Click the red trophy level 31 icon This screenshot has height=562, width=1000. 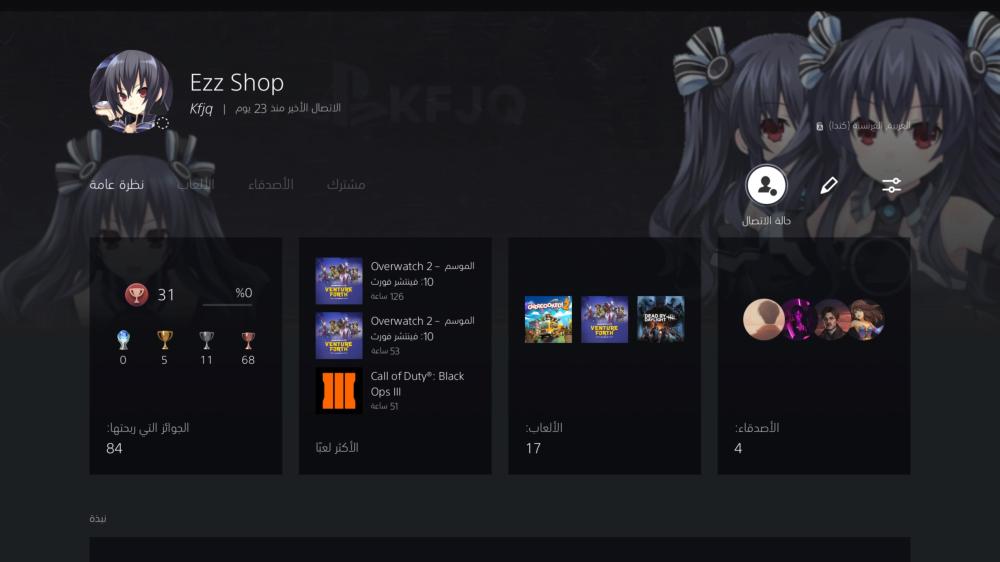(x=136, y=295)
